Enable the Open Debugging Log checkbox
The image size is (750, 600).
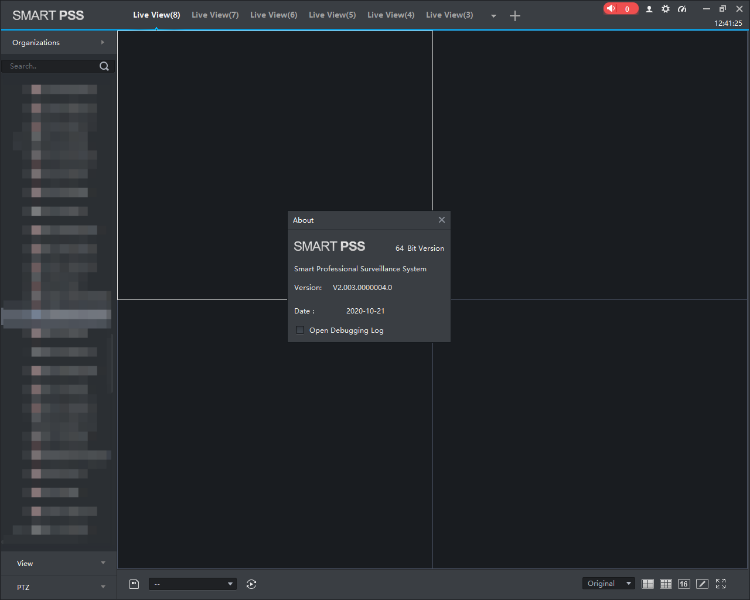[x=300, y=330]
